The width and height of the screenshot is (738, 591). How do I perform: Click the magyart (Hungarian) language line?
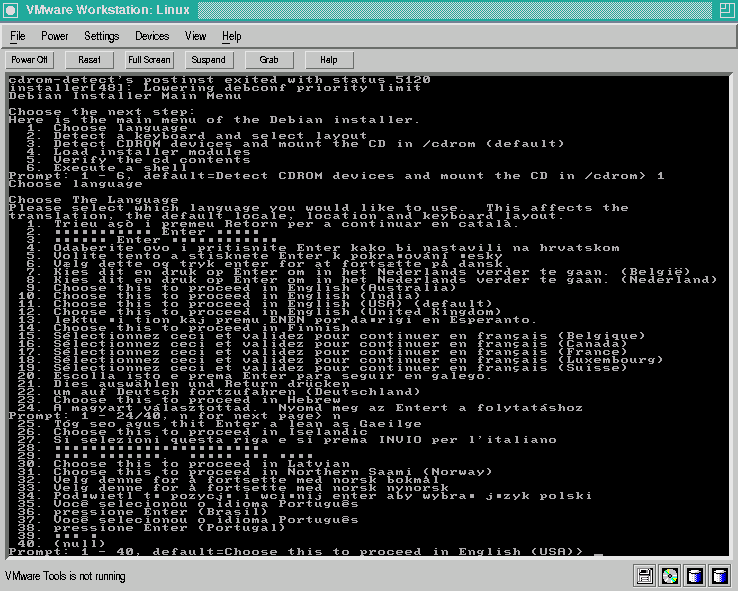pos(300,407)
